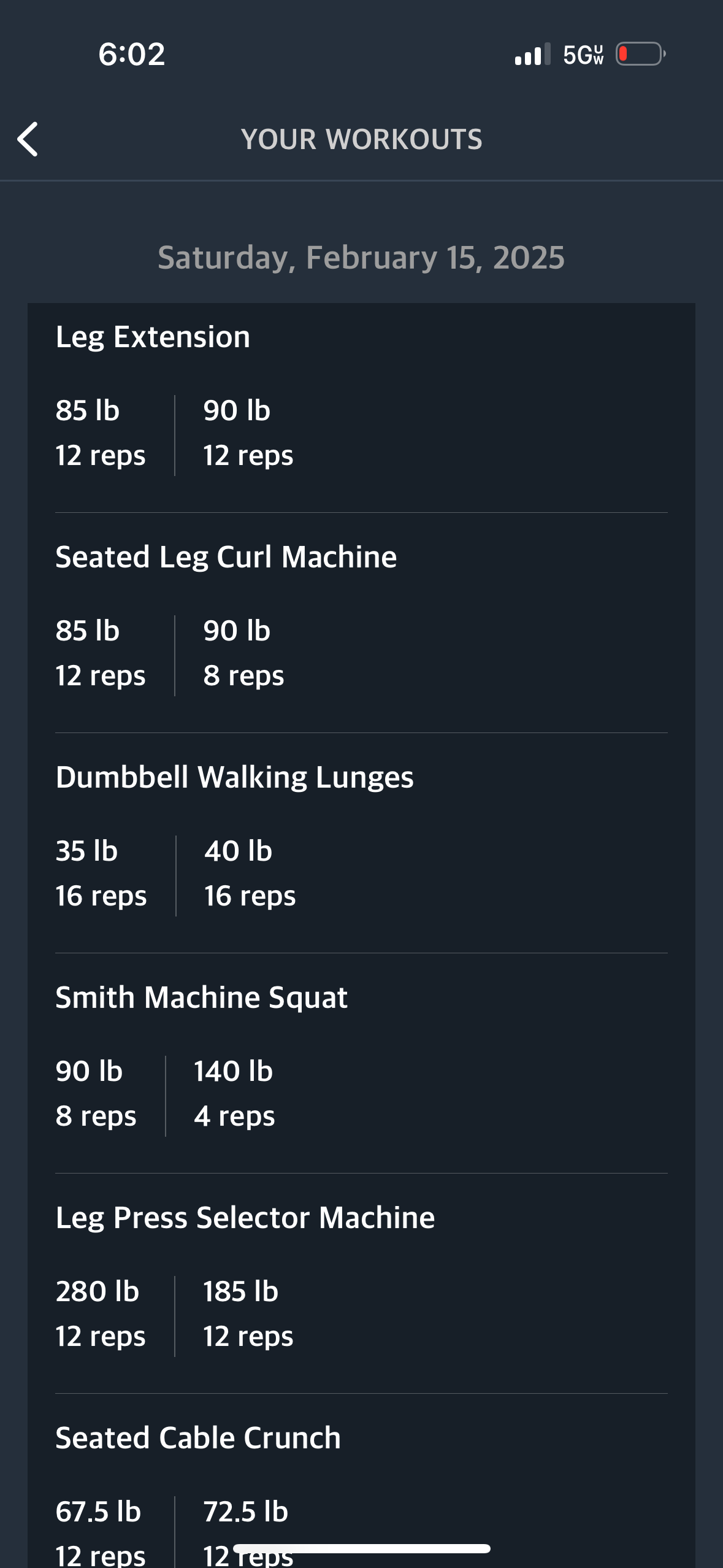Tap the 6:02 clock in status bar
The image size is (723, 1568).
click(x=131, y=54)
